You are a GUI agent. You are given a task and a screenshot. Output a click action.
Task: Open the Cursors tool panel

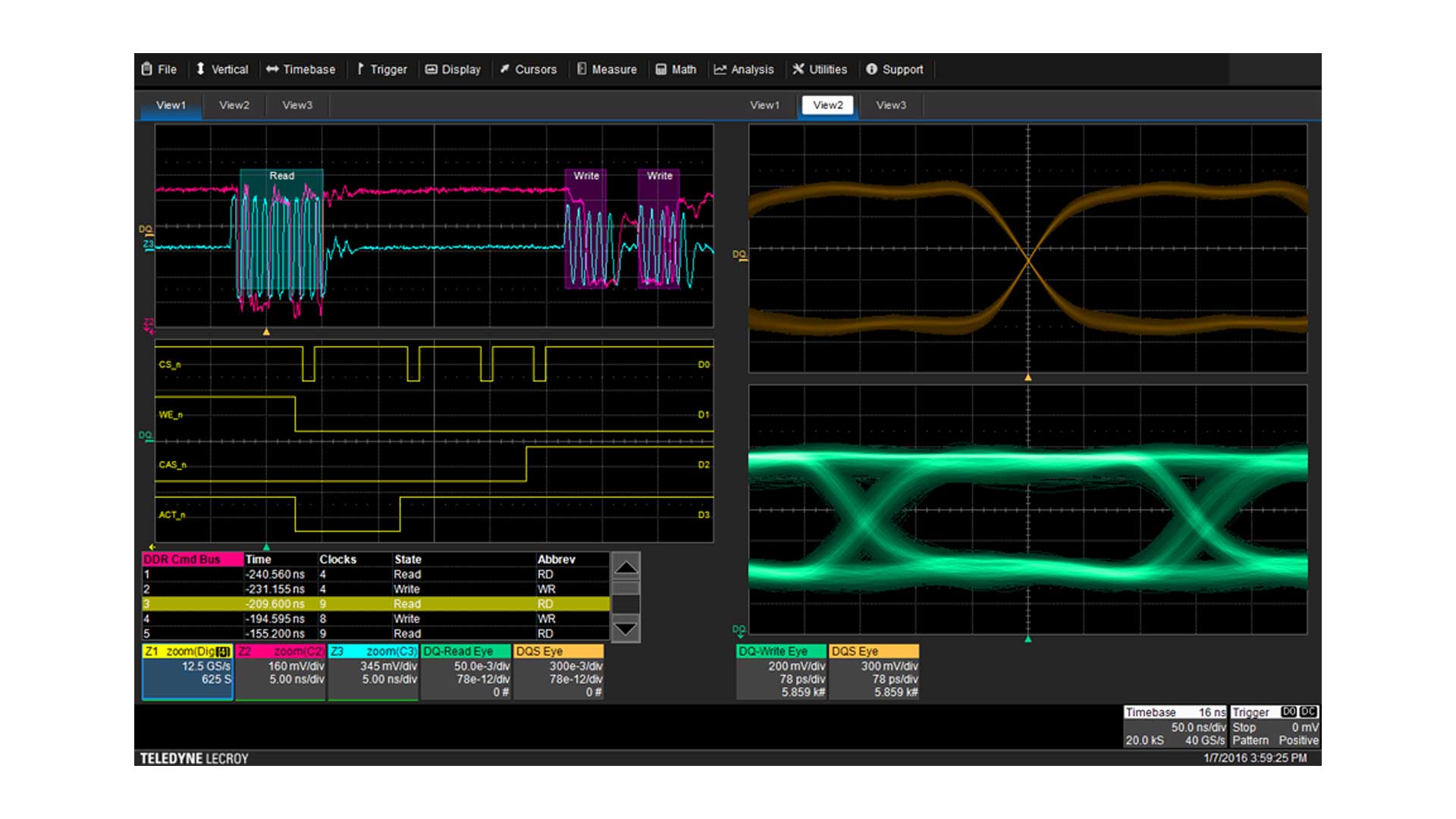(563, 69)
